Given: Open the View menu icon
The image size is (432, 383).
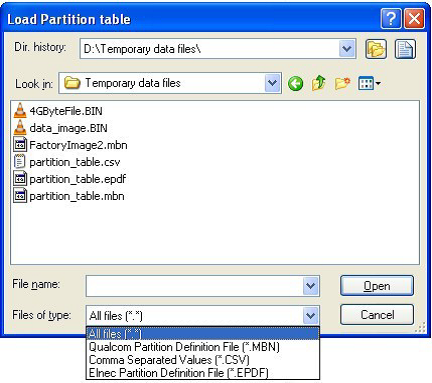Looking at the screenshot, I should tap(369, 83).
